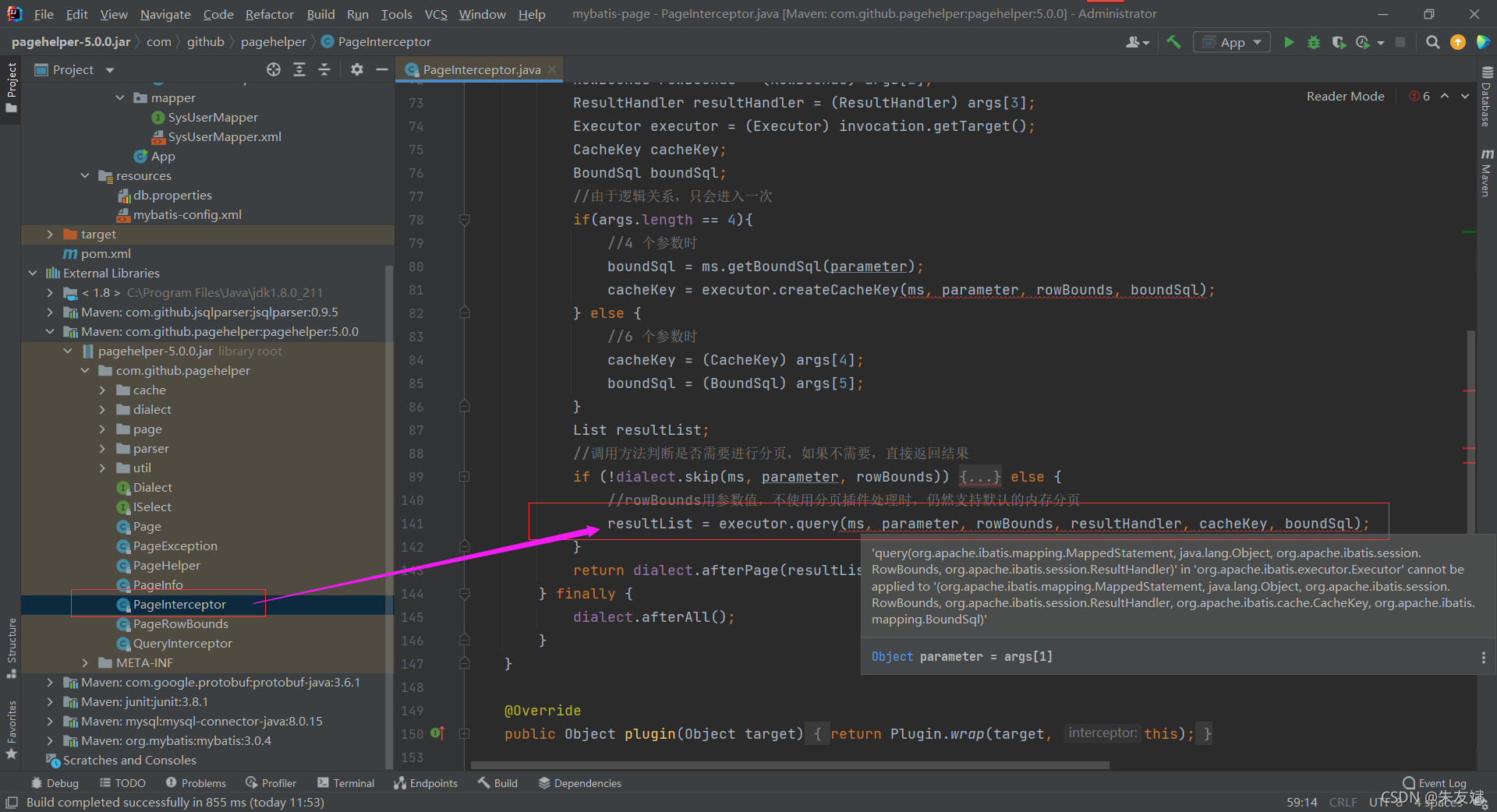
Task: Build the project with the hammer icon
Action: [x=1173, y=42]
